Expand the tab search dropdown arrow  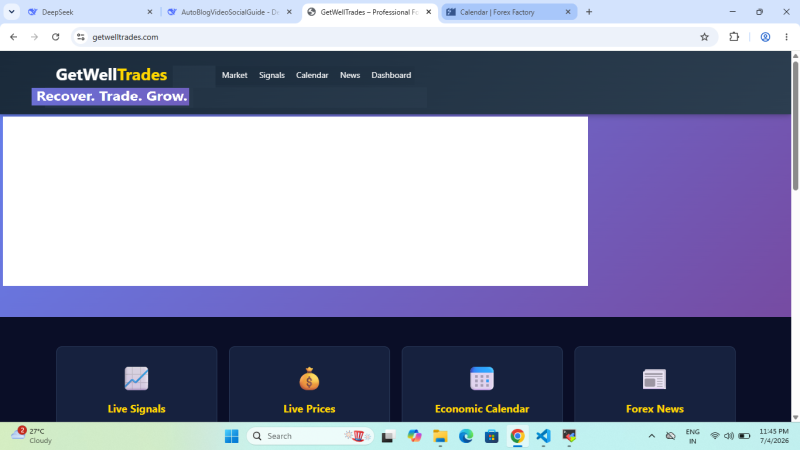click(x=11, y=12)
